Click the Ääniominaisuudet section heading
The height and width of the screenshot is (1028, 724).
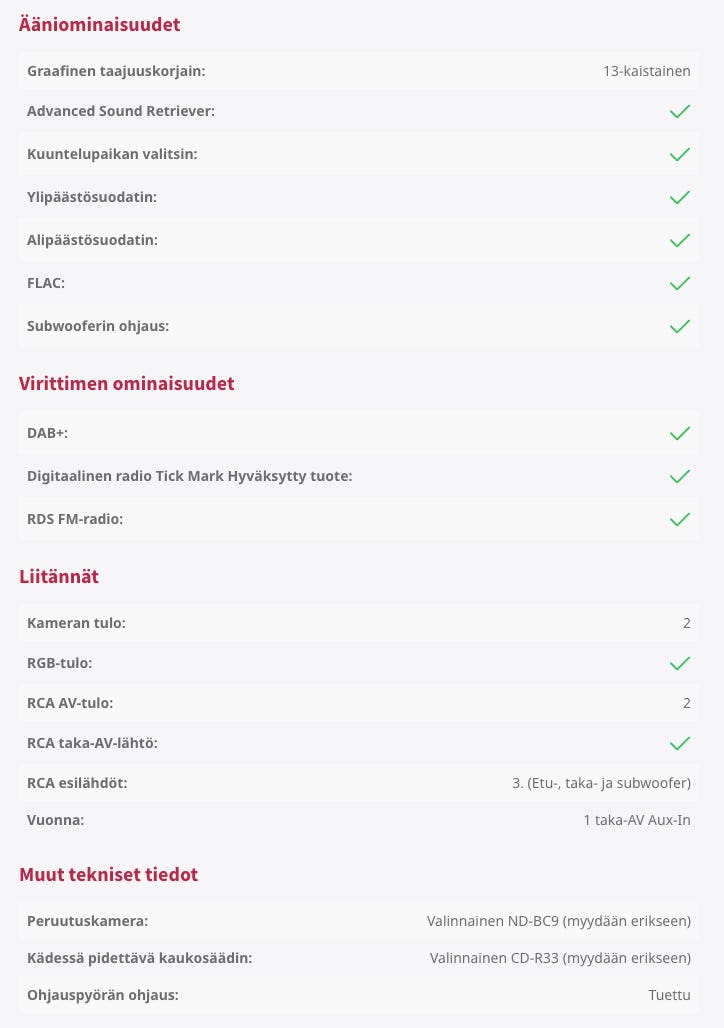click(100, 25)
